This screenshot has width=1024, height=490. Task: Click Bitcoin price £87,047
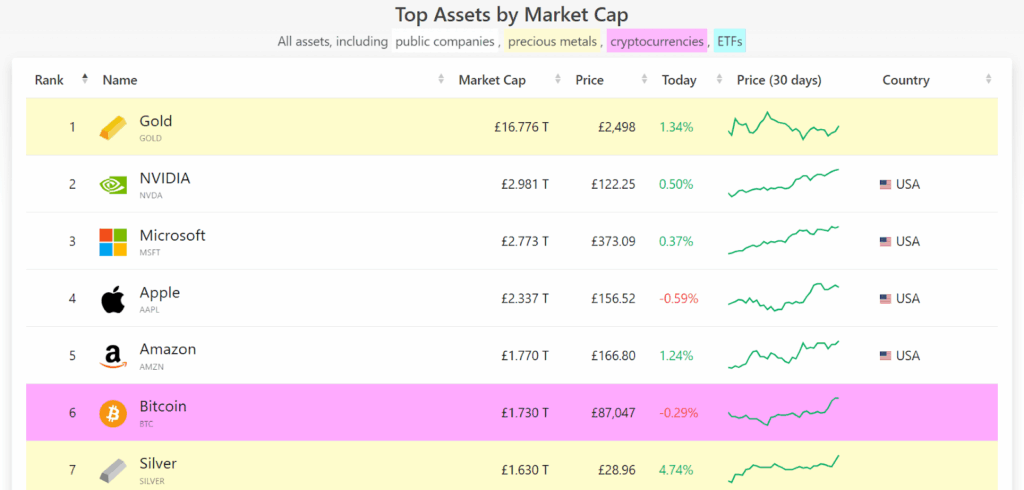613,414
